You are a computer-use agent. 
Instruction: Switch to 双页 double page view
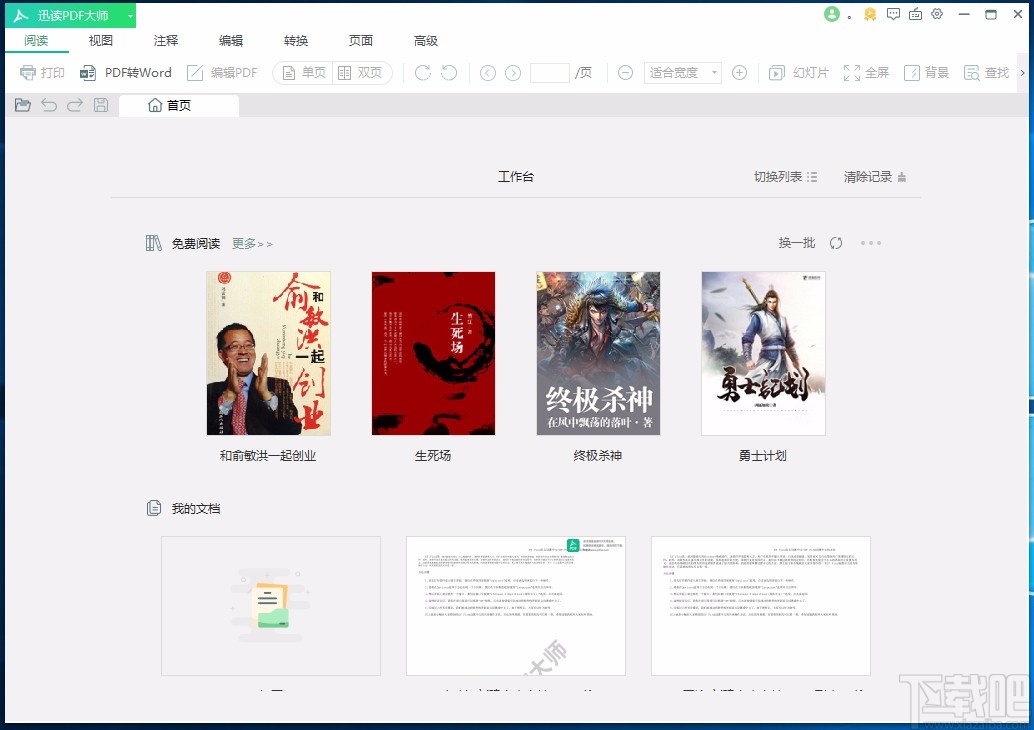(360, 73)
